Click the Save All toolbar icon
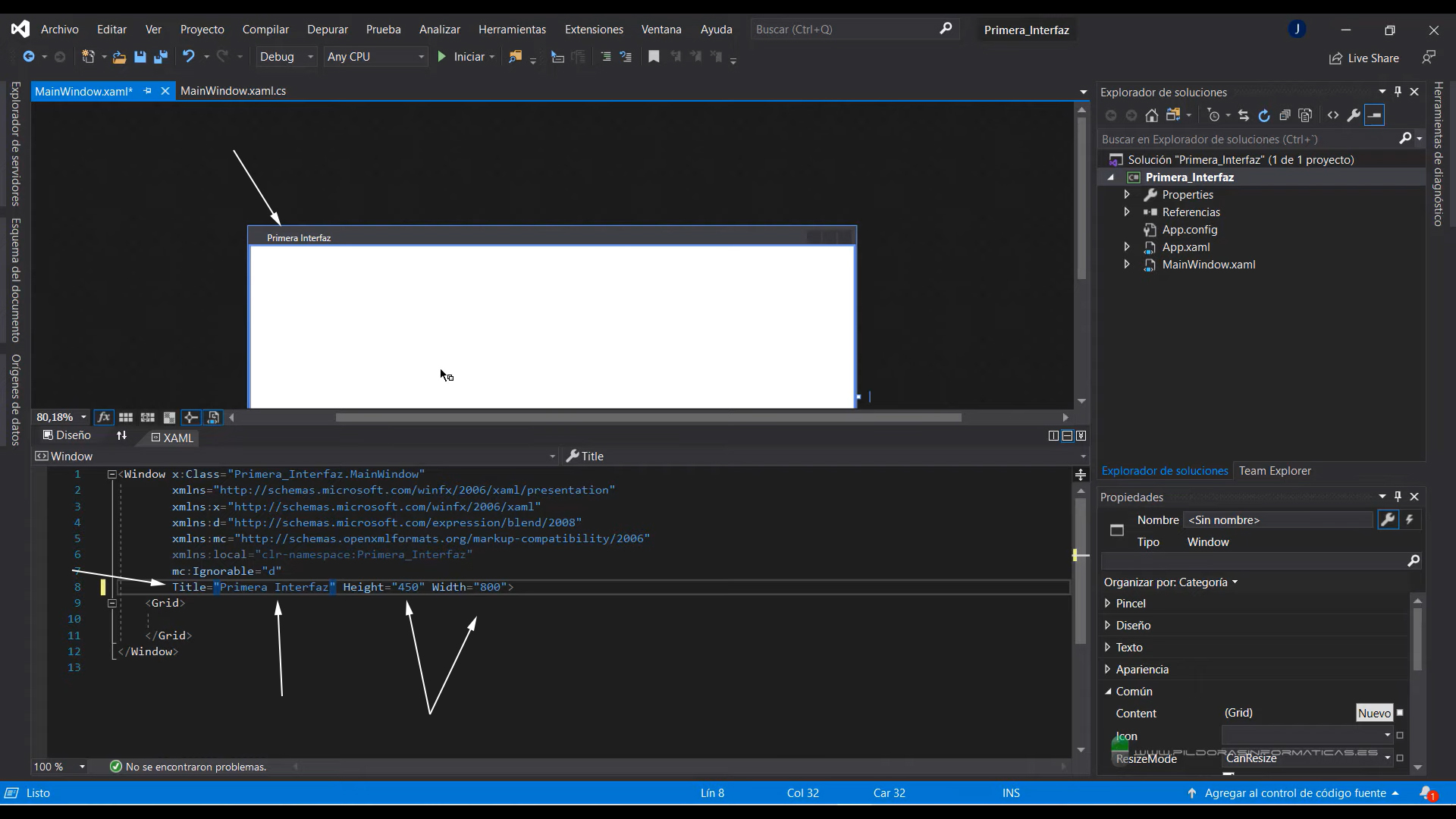This screenshot has height=819, width=1456. pos(160,57)
